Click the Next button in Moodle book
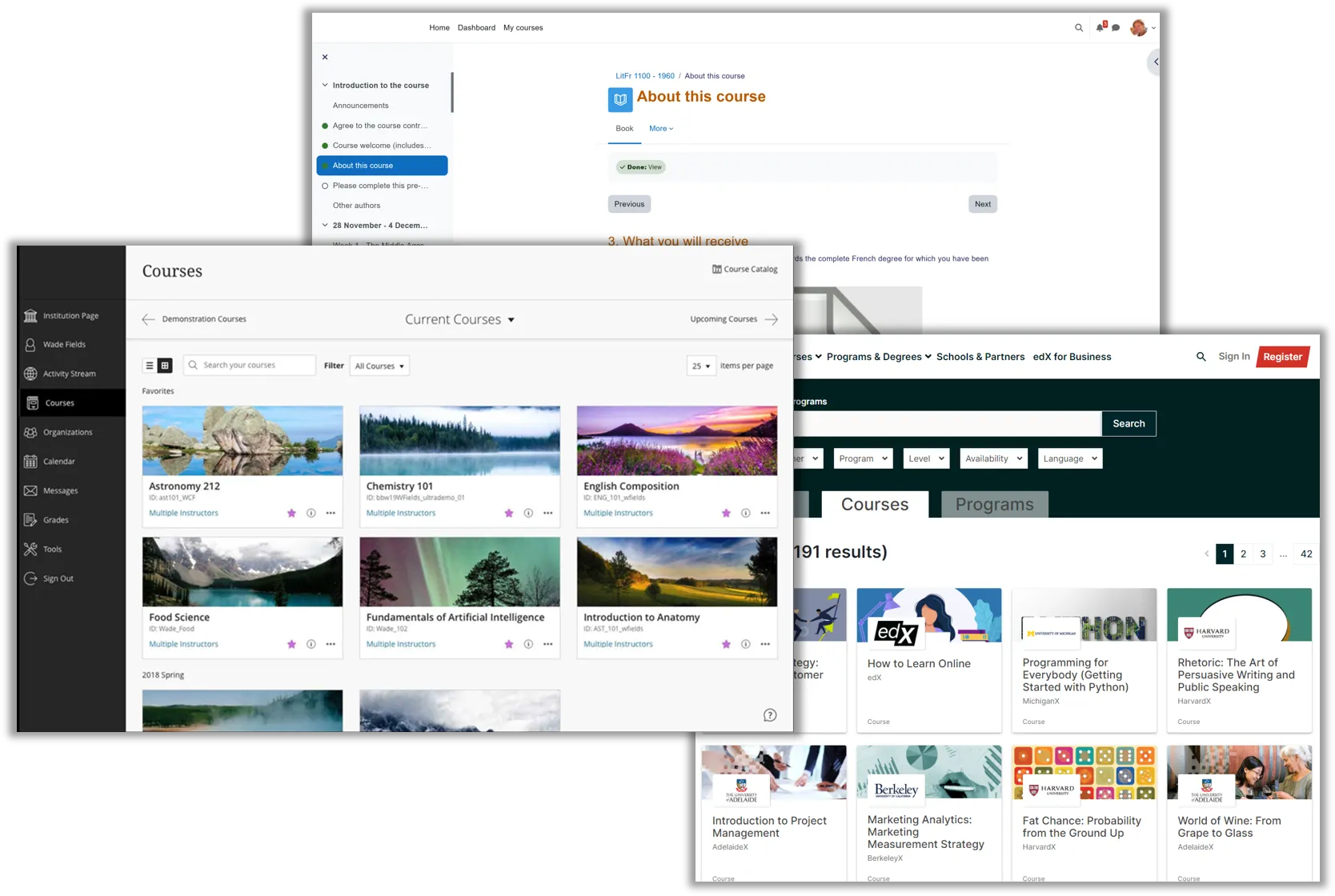Viewport: 1335px width, 896px height. pyautogui.click(x=983, y=204)
